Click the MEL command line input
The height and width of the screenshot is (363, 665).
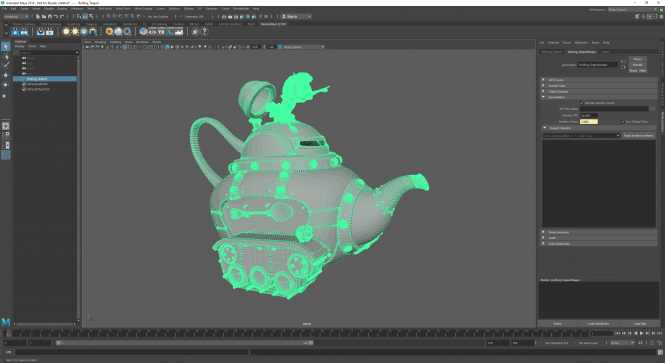tap(131, 352)
